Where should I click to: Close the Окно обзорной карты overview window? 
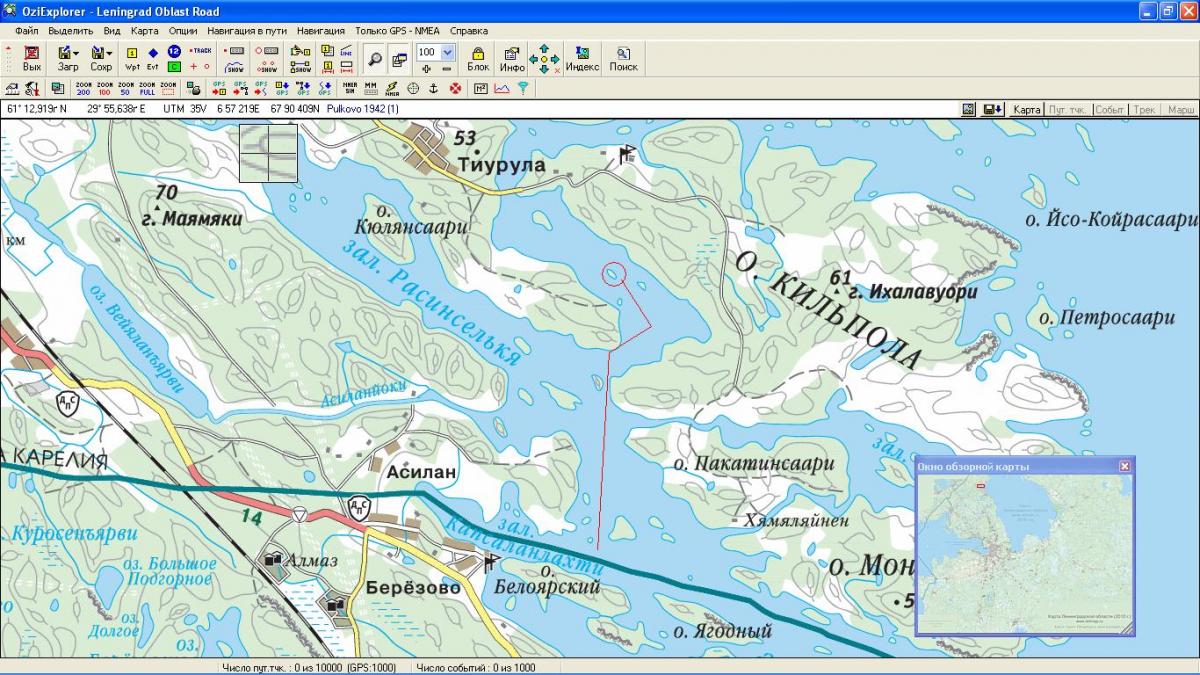[x=1124, y=466]
